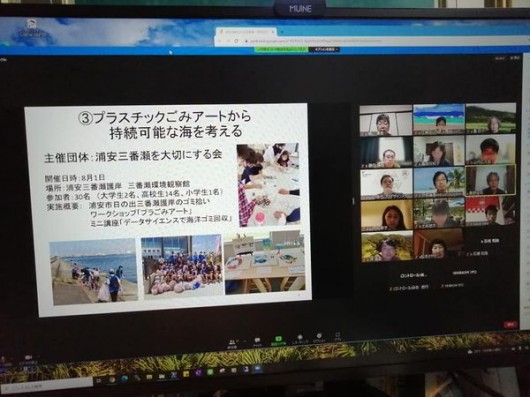The width and height of the screenshot is (530, 397).
Task: Click the shared slide beach cleanup photo
Action: point(94,271)
